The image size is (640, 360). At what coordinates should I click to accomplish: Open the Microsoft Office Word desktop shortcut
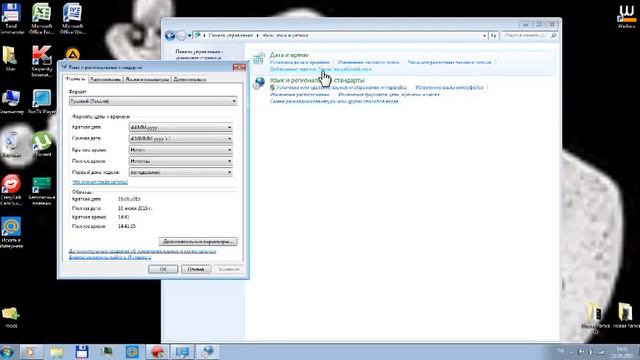coord(72,18)
